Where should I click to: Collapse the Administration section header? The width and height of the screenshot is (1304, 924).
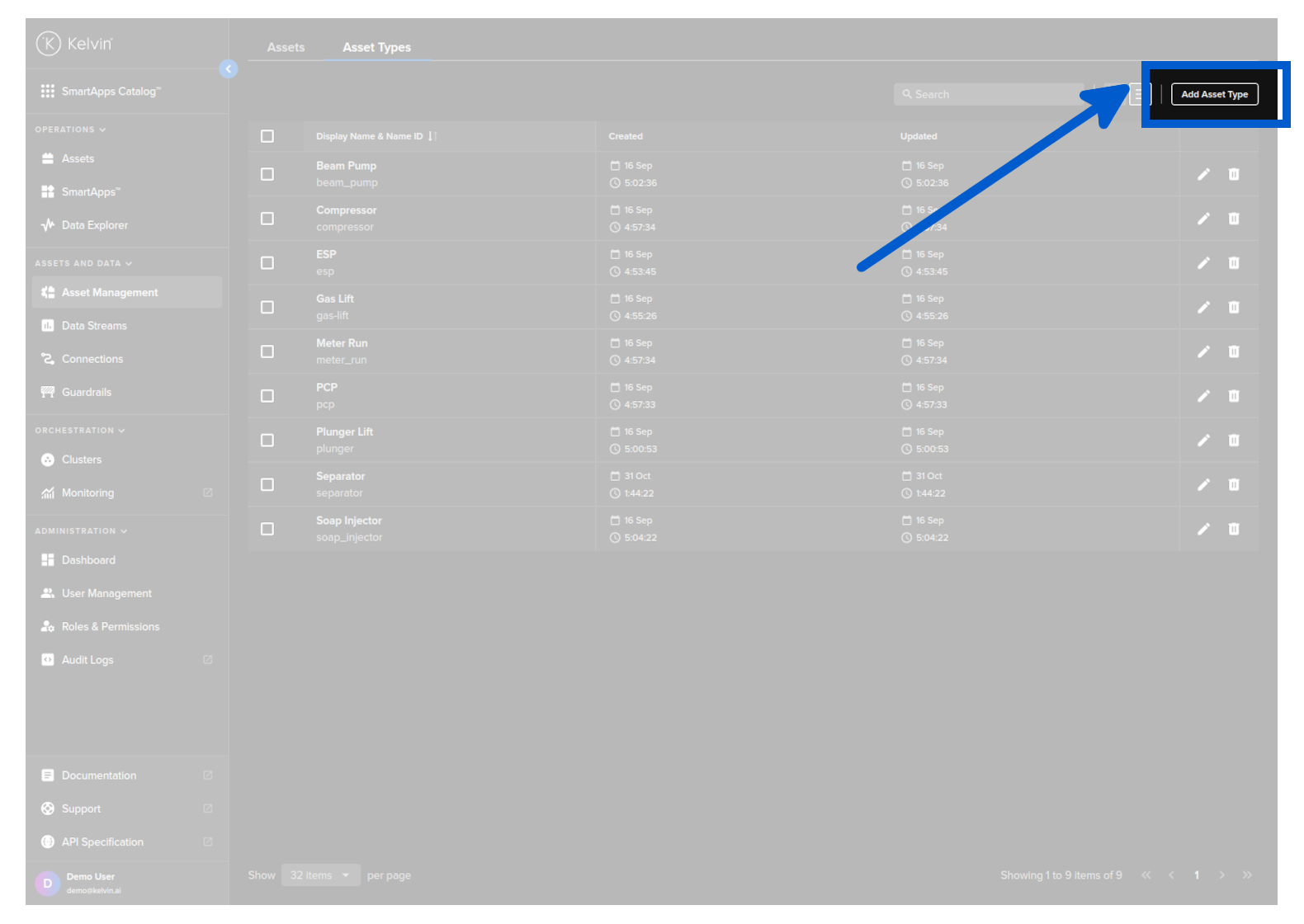click(x=80, y=531)
